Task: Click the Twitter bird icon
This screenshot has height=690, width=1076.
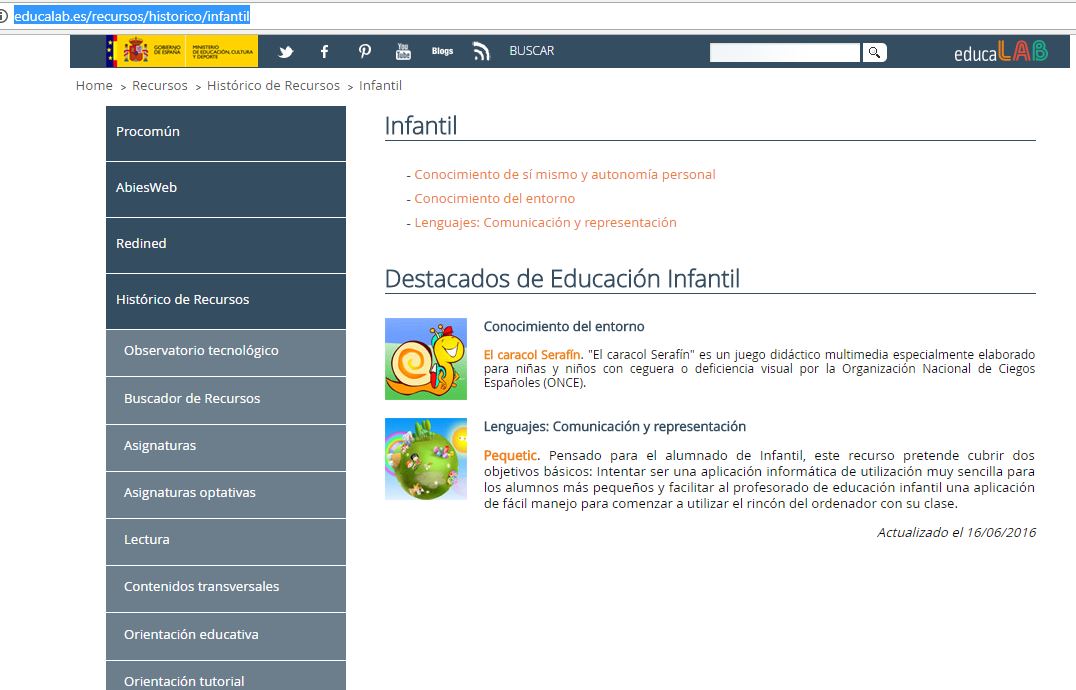Action: [x=286, y=52]
